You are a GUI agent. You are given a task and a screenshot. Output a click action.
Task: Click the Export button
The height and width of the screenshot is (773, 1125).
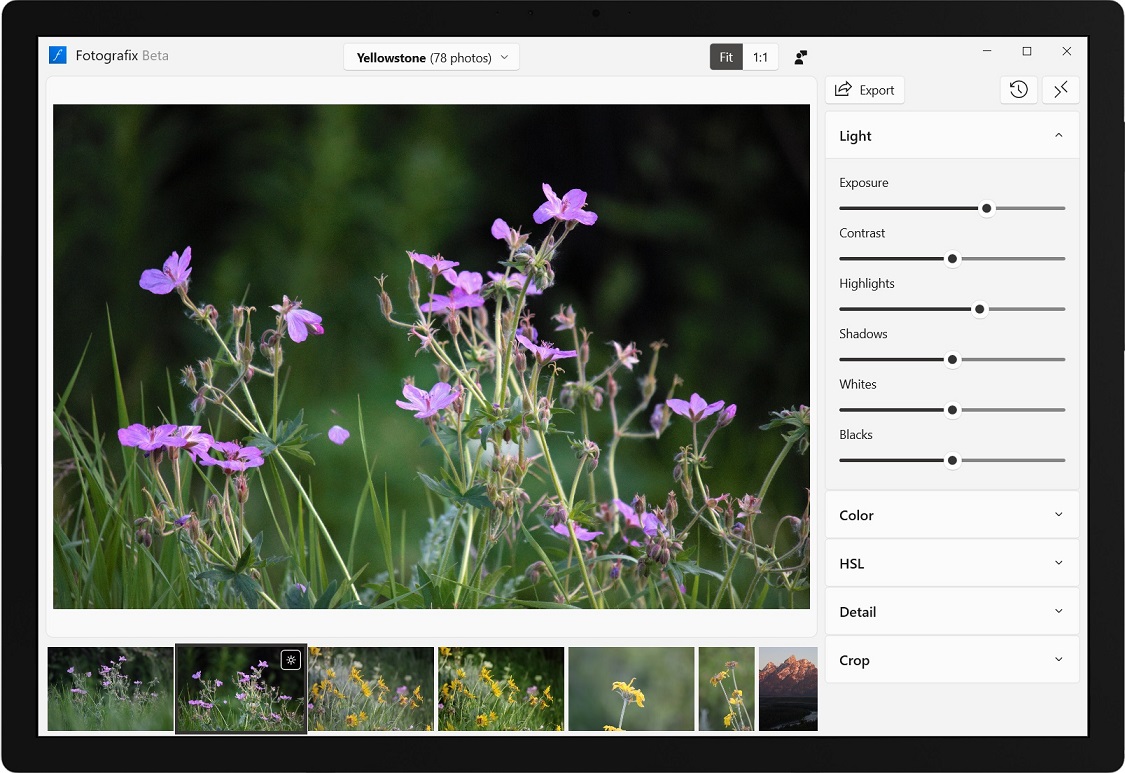tap(865, 90)
